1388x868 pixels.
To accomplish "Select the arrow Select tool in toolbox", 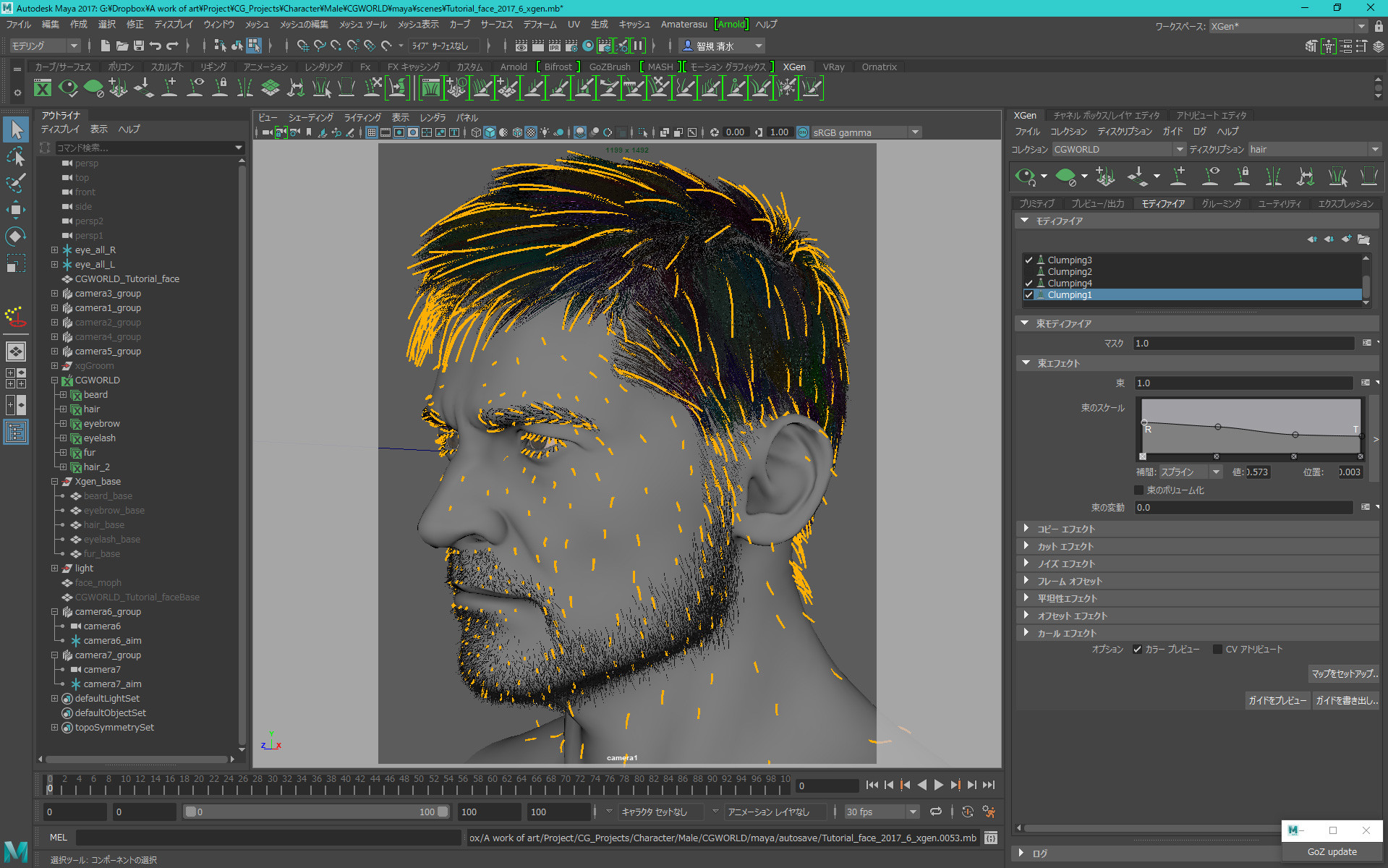I will click(16, 130).
